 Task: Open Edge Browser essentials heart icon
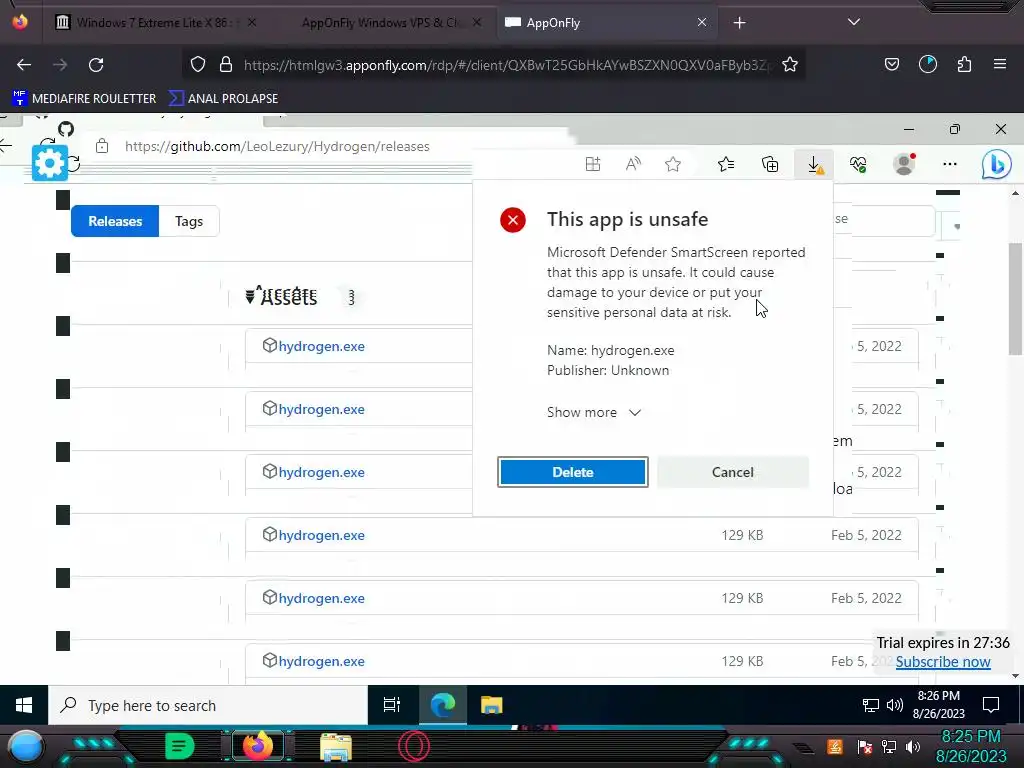(x=858, y=164)
